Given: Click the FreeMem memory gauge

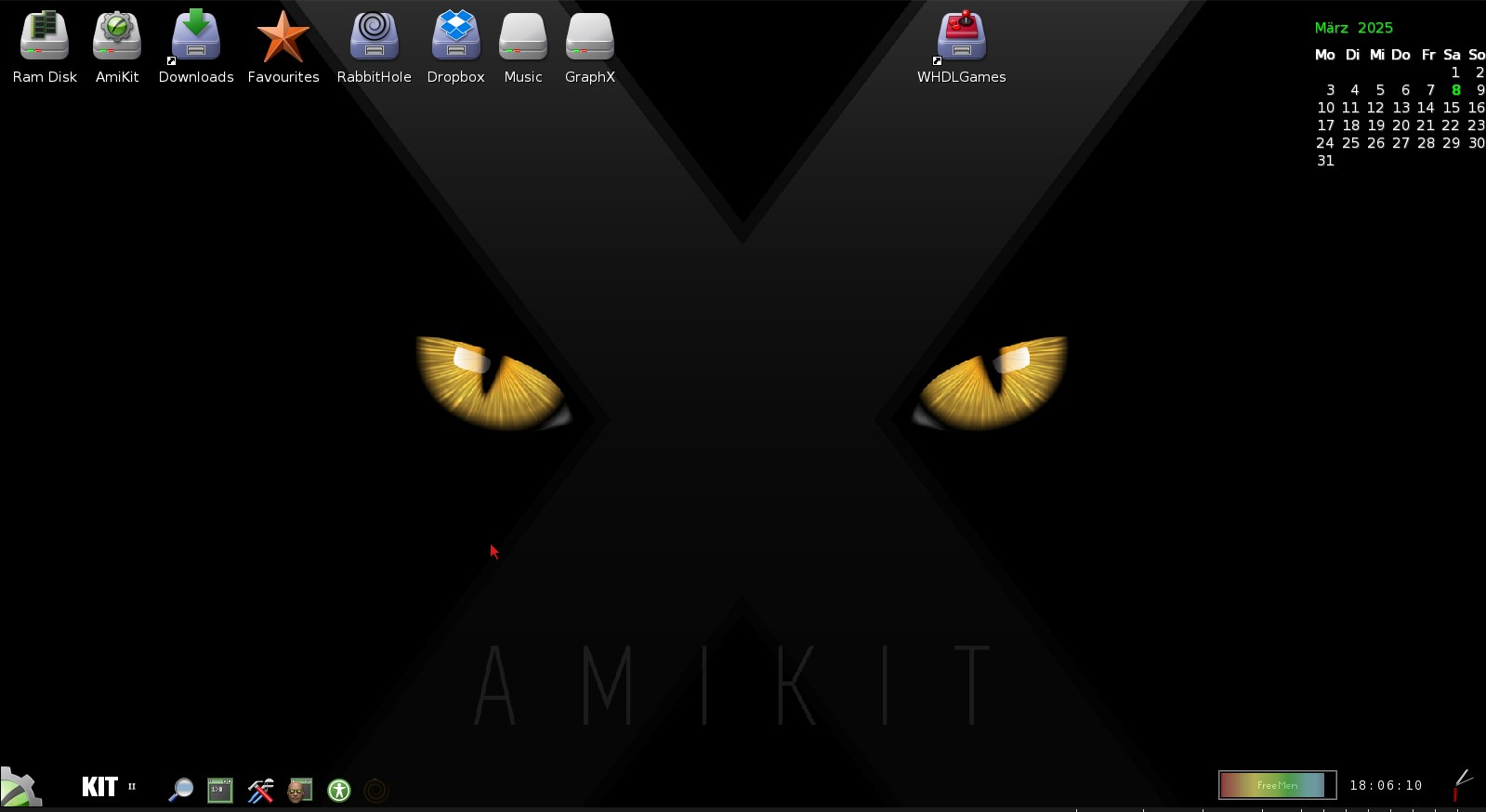Looking at the screenshot, I should point(1277,785).
